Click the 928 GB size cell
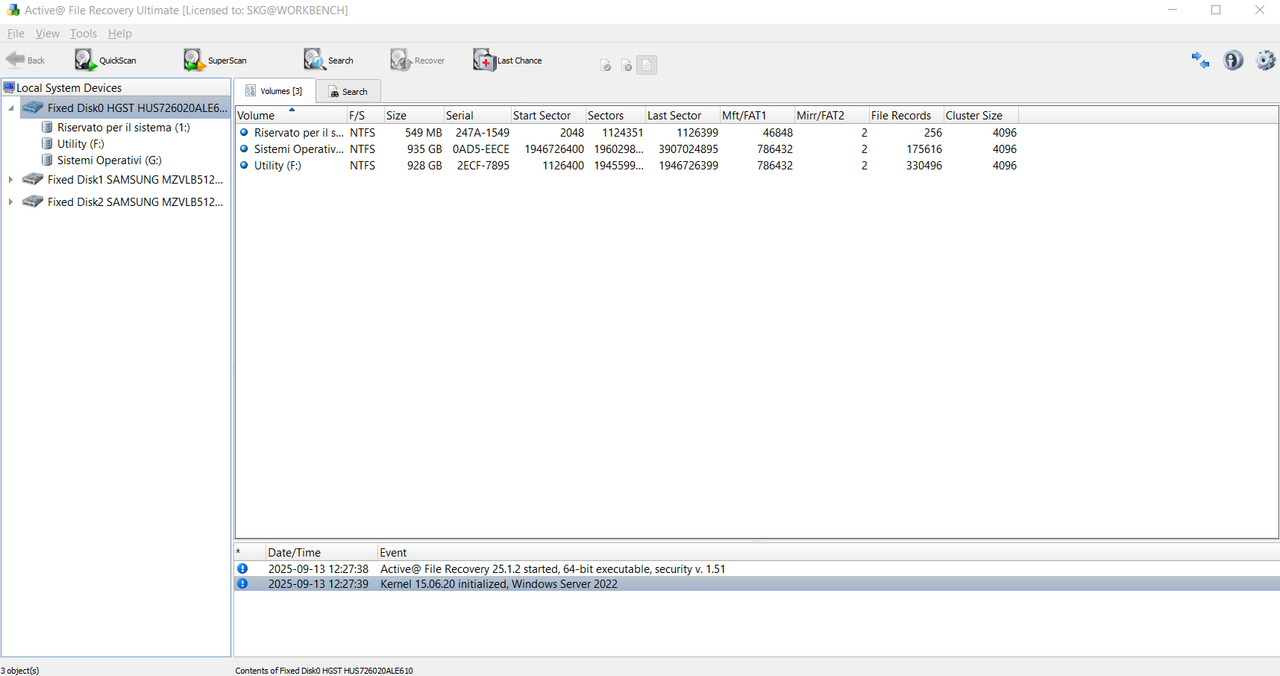 pos(424,165)
